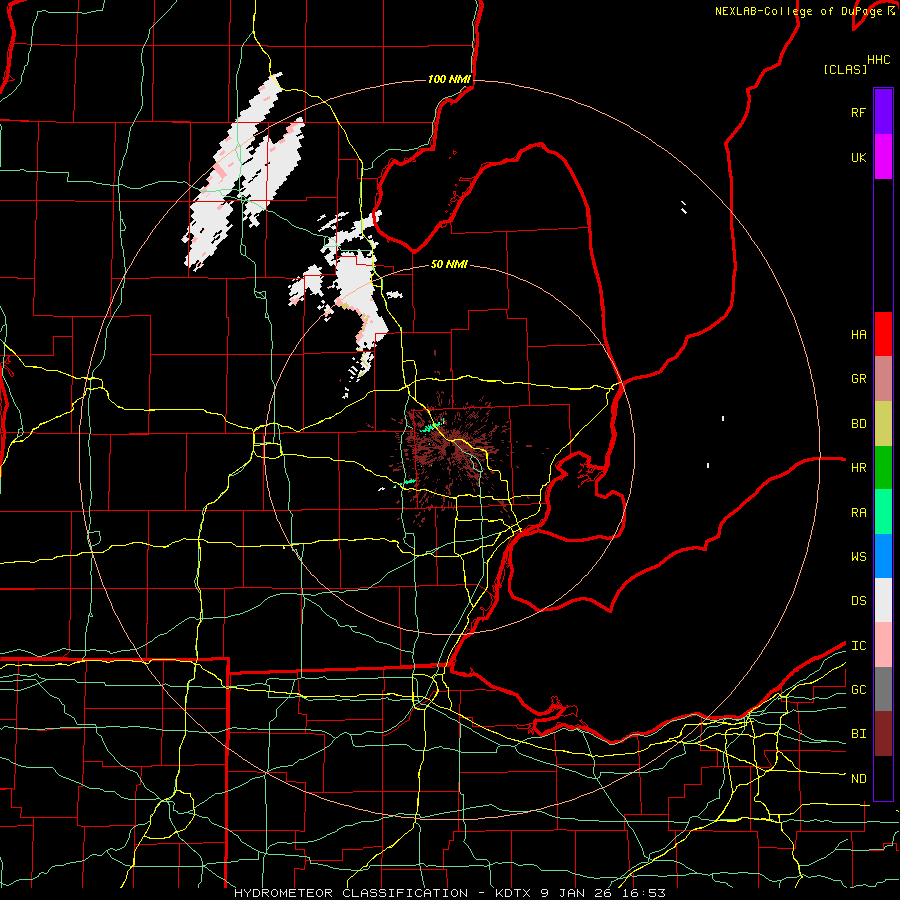900x900 pixels.
Task: Click the RA legend label
Action: (x=858, y=513)
